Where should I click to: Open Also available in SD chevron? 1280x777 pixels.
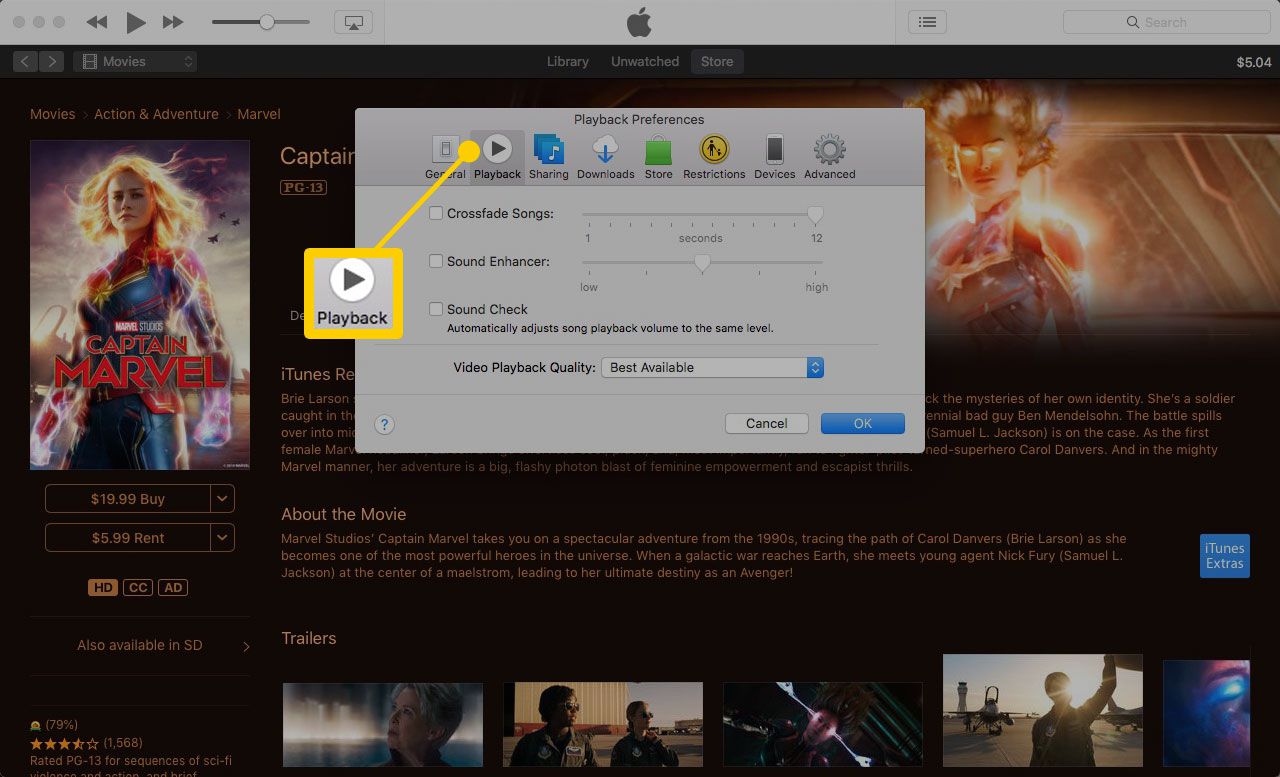point(246,646)
